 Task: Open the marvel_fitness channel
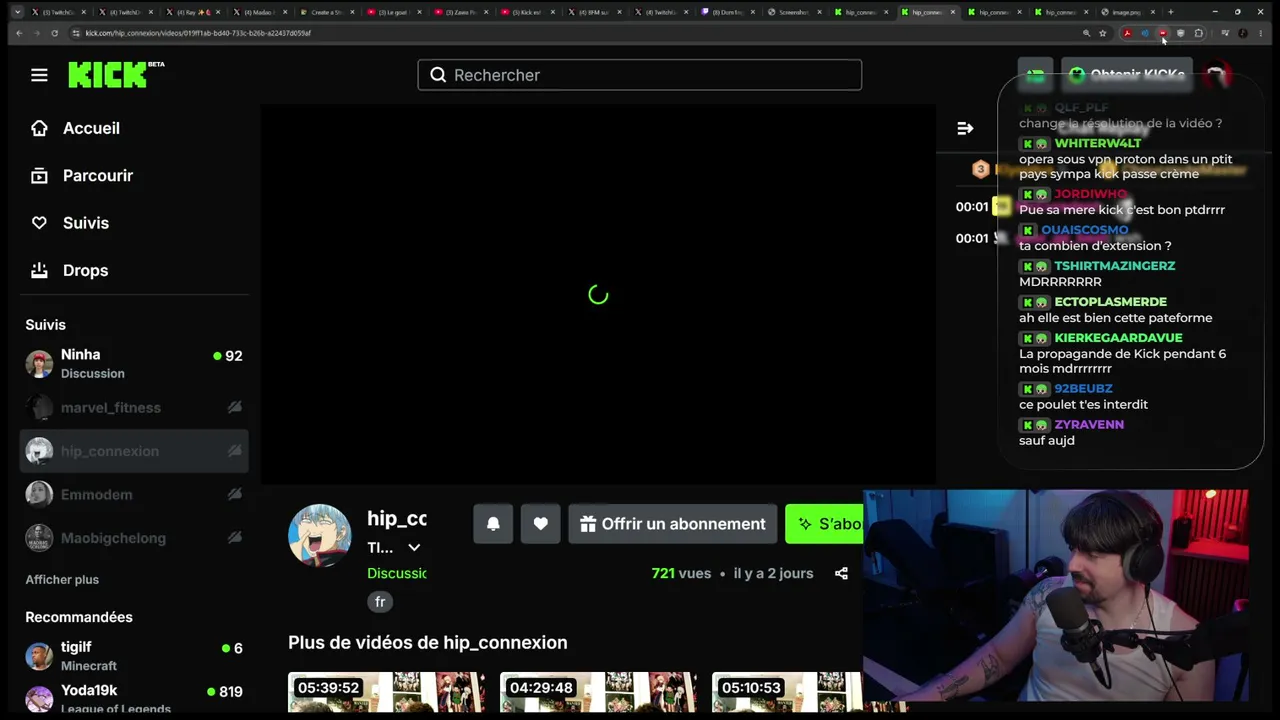tap(134, 407)
